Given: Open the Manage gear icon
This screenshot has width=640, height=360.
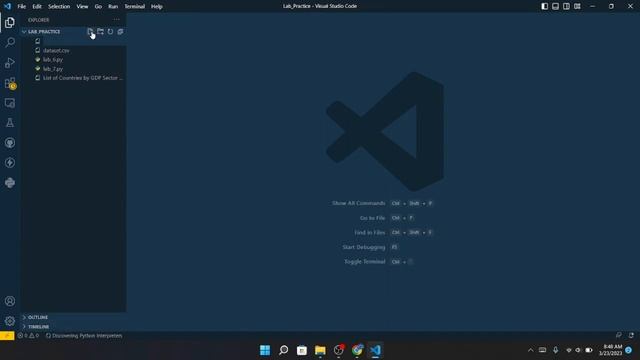Looking at the screenshot, I should coord(10,321).
